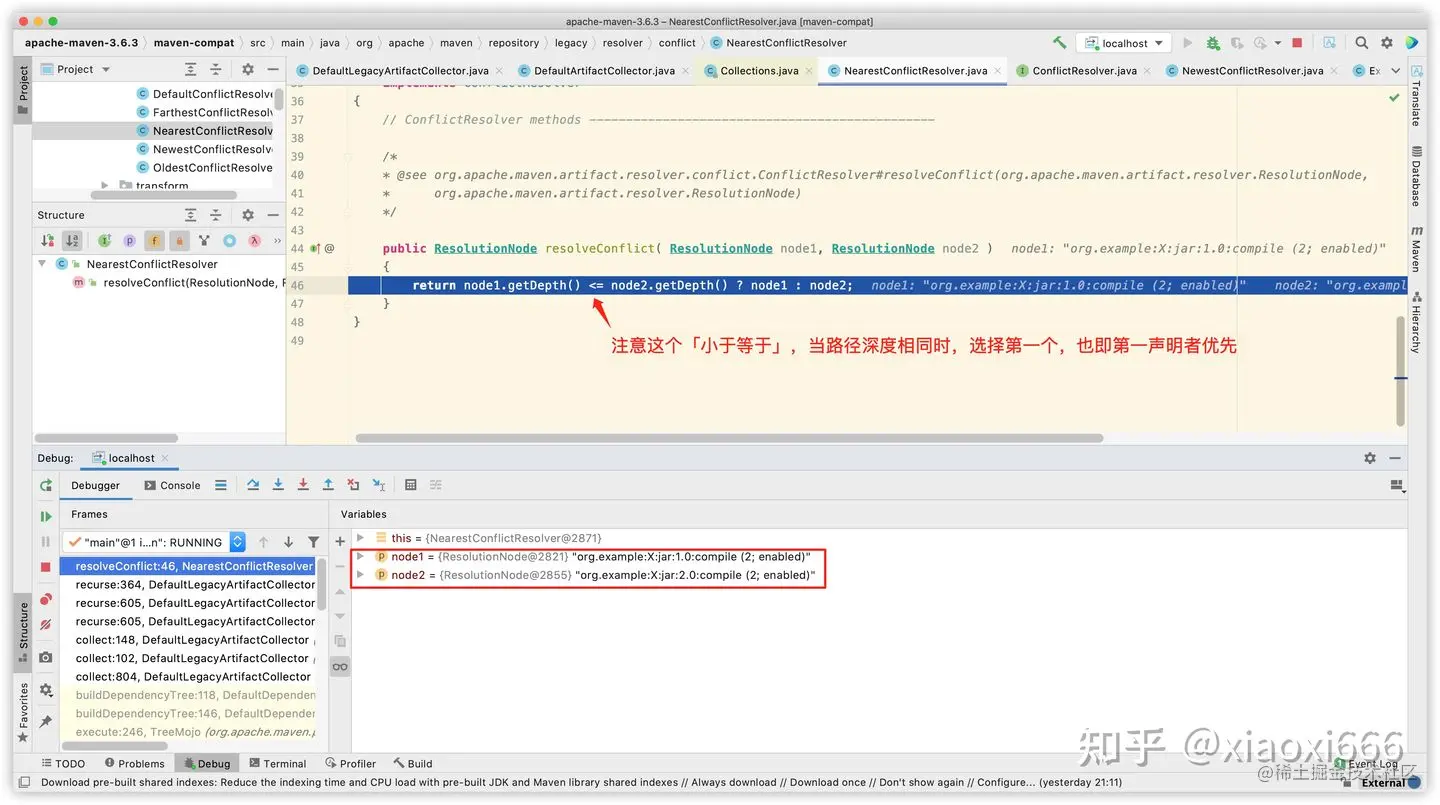Viewport: 1440px width, 805px height.
Task: Open the Project panel gear options
Action: pyautogui.click(x=248, y=69)
